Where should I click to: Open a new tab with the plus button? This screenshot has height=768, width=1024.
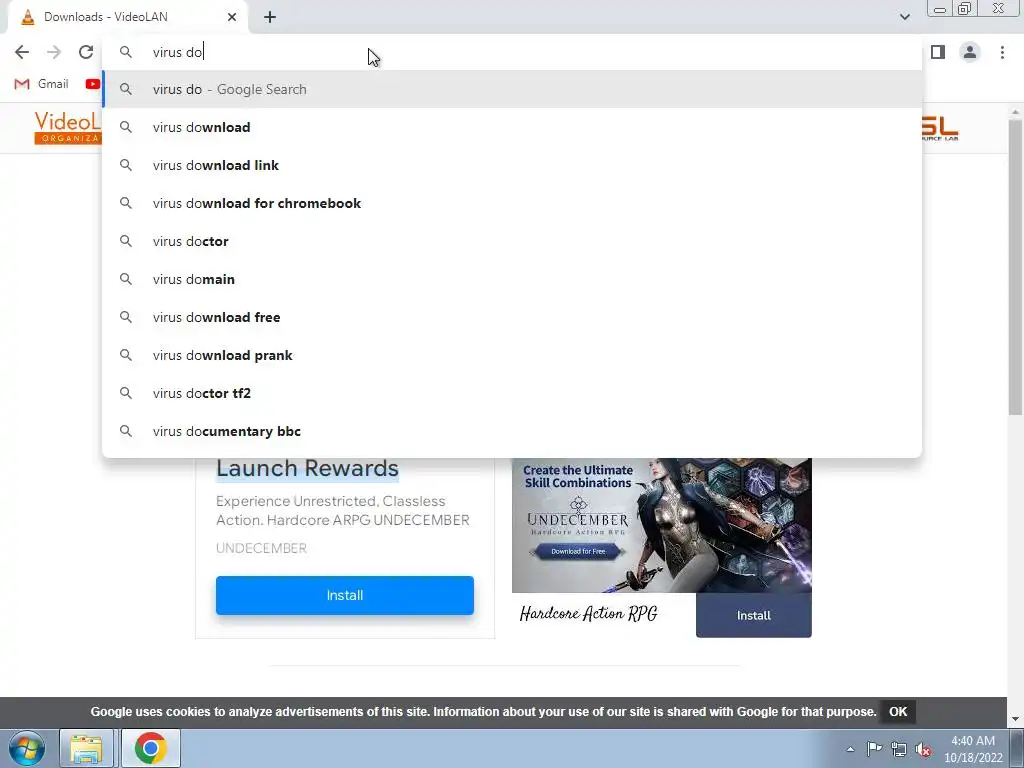pos(270,17)
